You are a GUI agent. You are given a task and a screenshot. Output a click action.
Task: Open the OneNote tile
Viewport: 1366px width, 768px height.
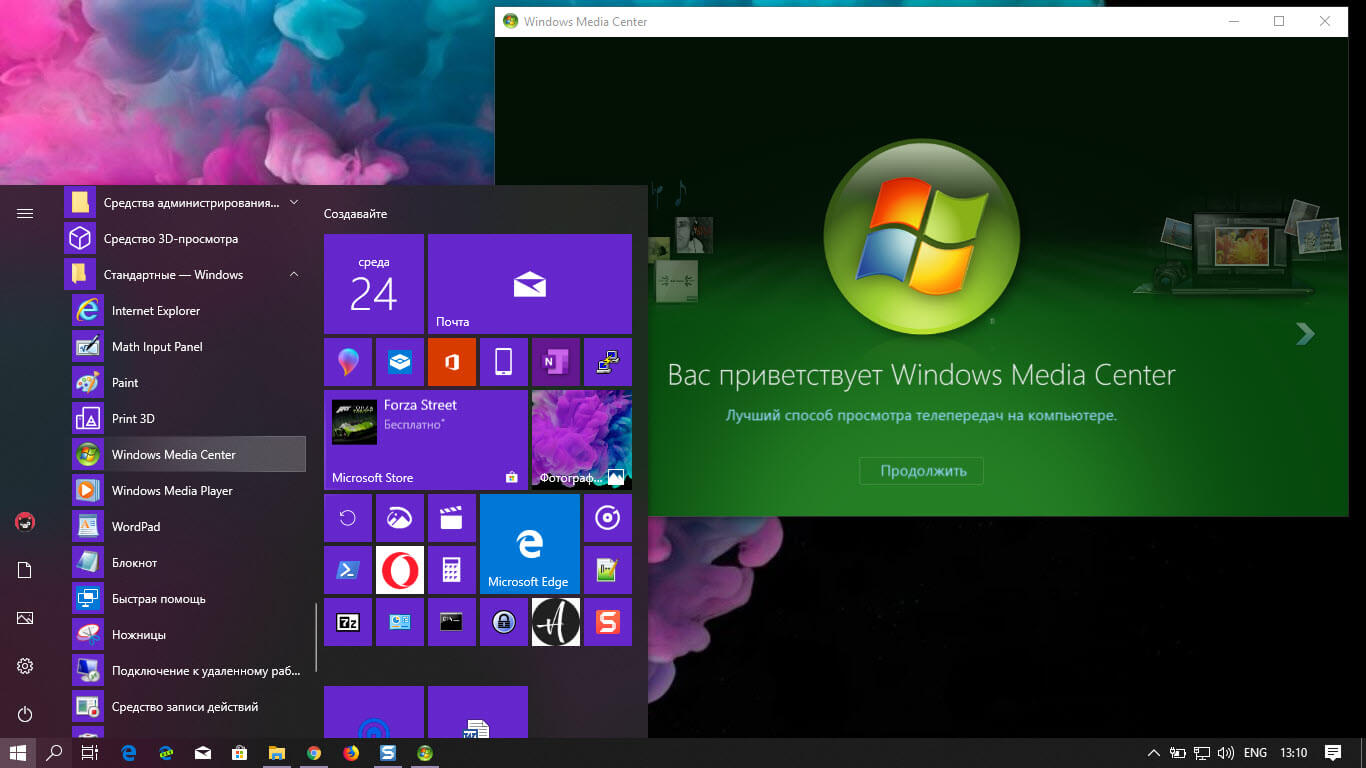[556, 362]
